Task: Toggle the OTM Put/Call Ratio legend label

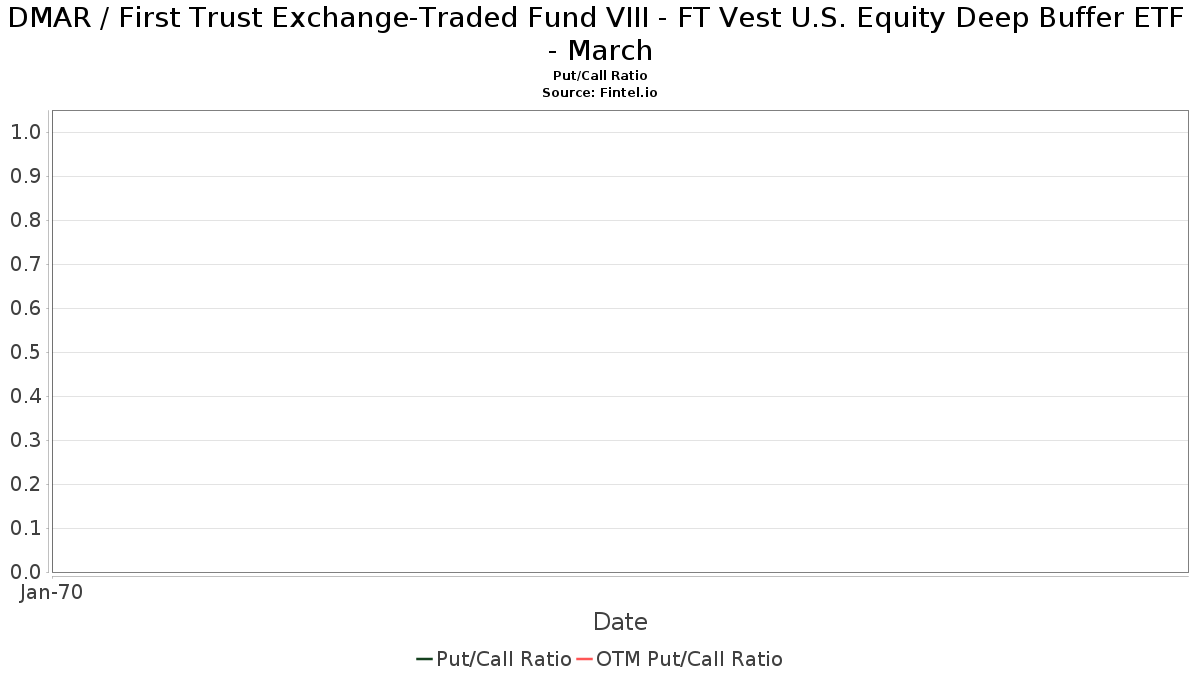Action: tap(689, 659)
